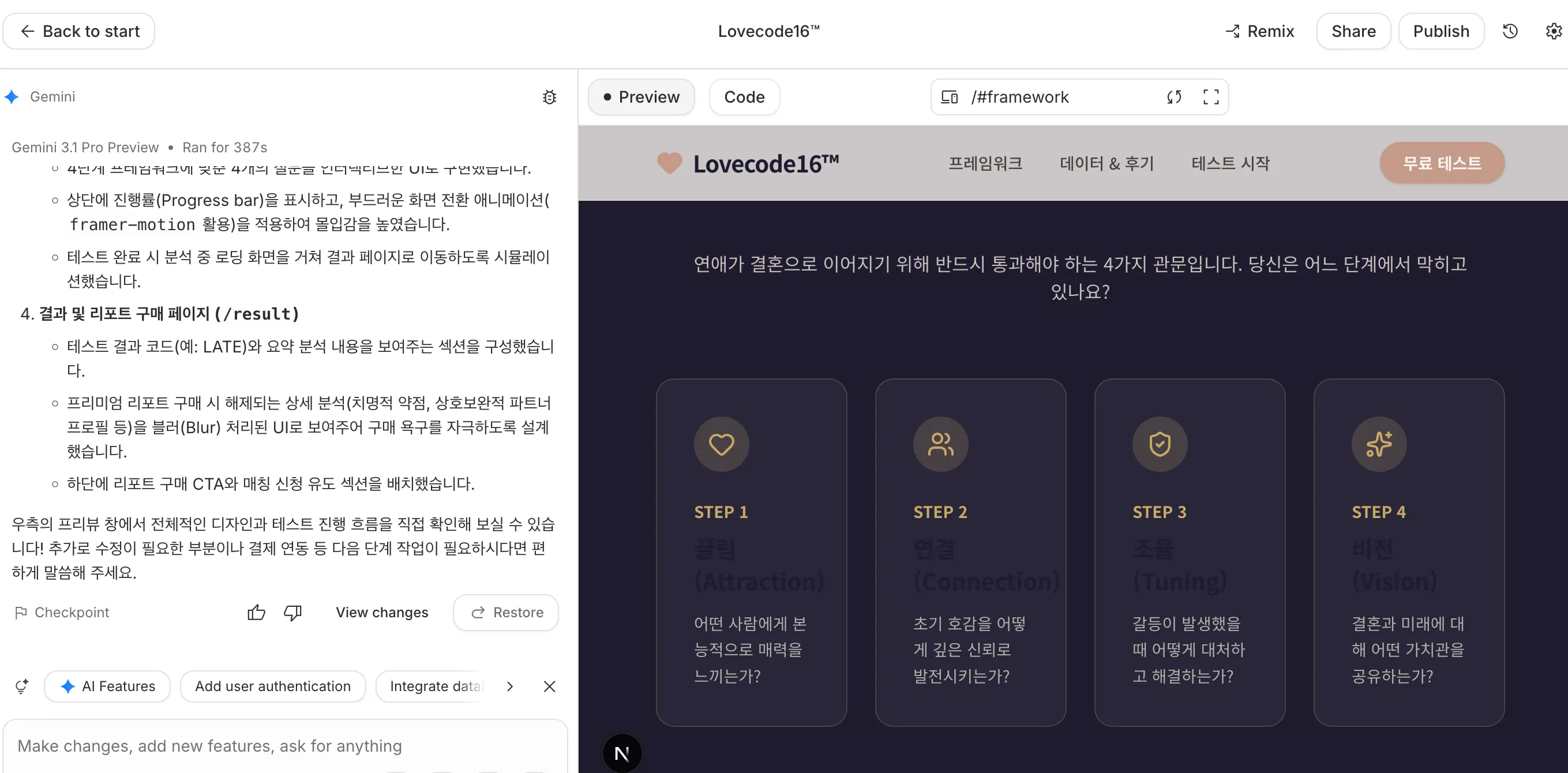
Task: Open the 프레임워크 nav item
Action: (x=985, y=163)
